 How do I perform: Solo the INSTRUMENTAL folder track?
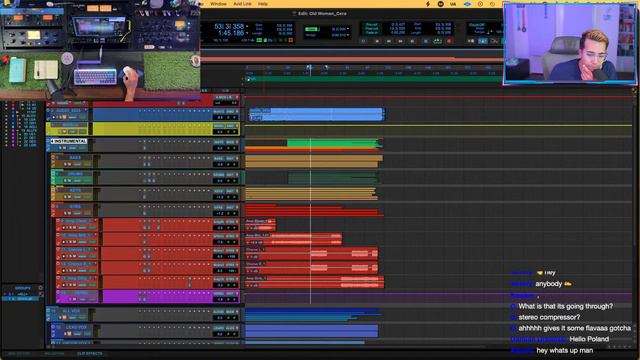coord(60,148)
